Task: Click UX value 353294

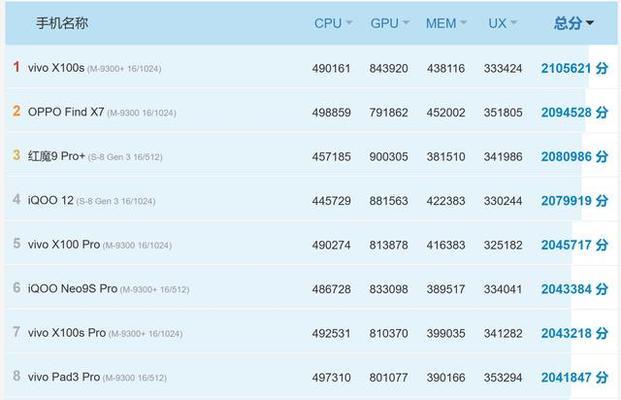Action: [503, 377]
